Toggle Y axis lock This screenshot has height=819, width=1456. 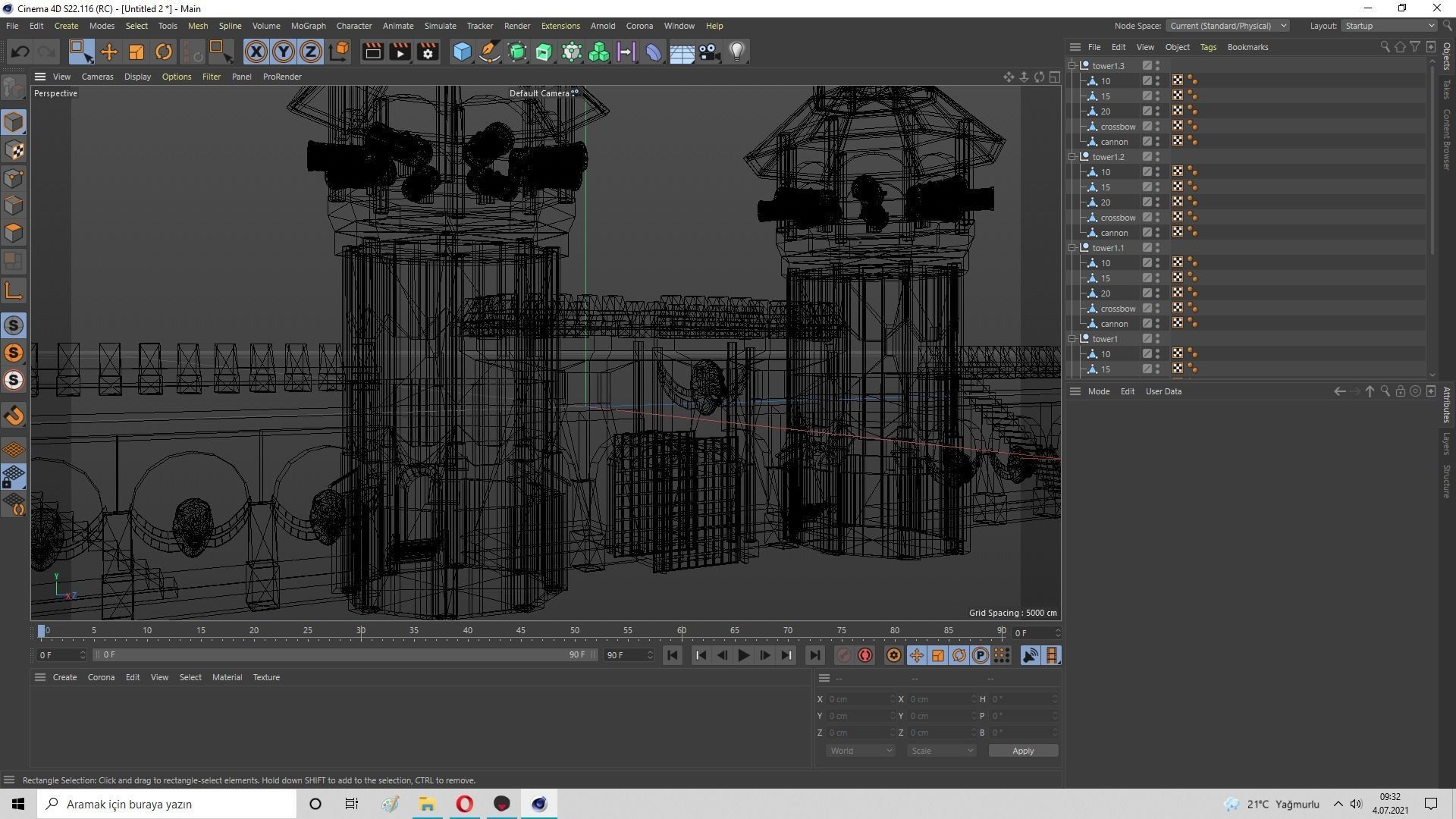coord(284,52)
